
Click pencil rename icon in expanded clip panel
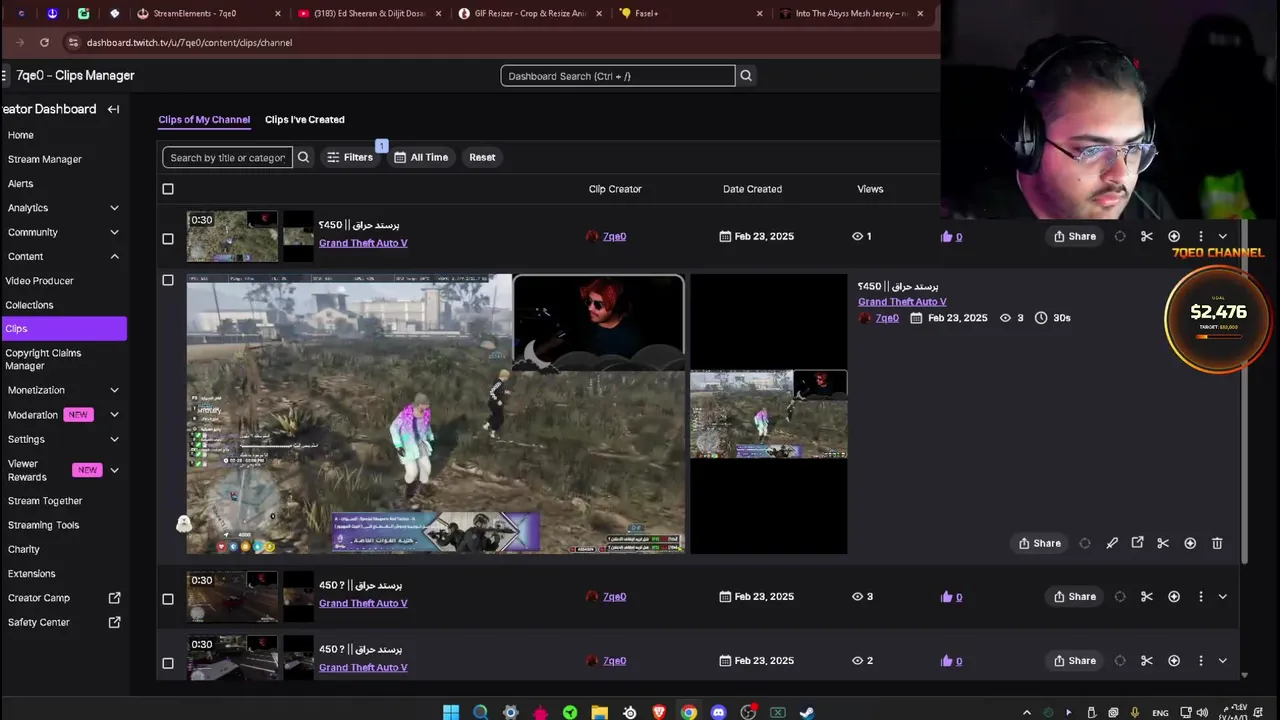tap(1112, 543)
